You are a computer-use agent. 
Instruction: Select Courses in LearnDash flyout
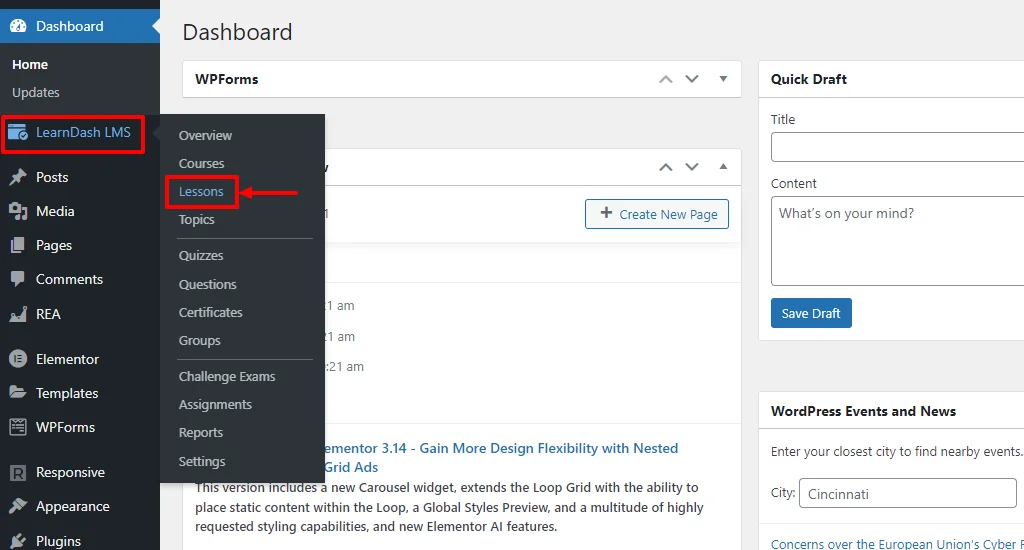coord(201,163)
